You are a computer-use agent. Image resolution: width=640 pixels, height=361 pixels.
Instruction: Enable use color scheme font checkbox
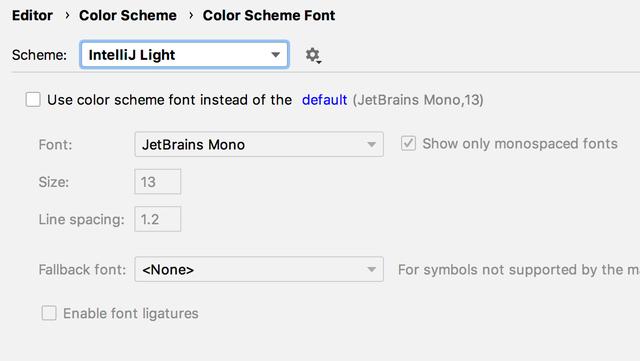(33, 99)
